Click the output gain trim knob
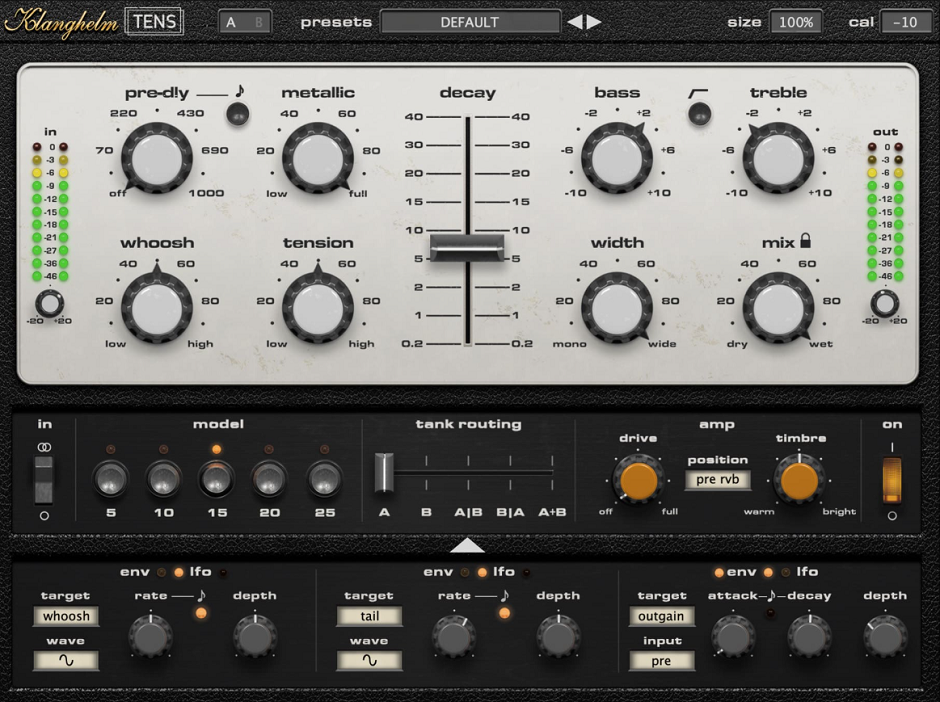This screenshot has width=940, height=702. [x=884, y=303]
